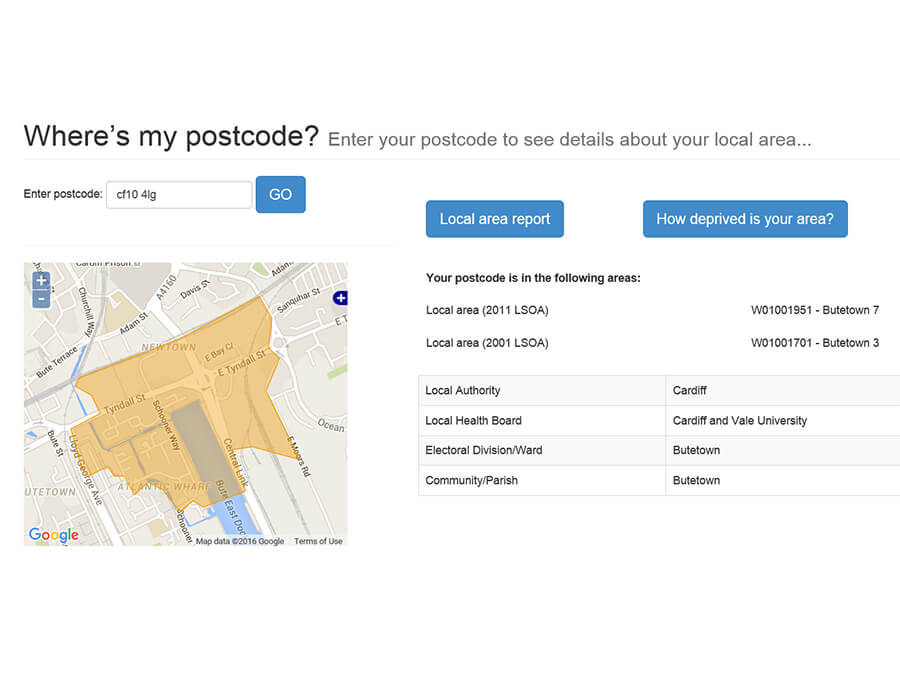
Task: Click Local area (2001 LSOA) label
Action: [x=487, y=343]
